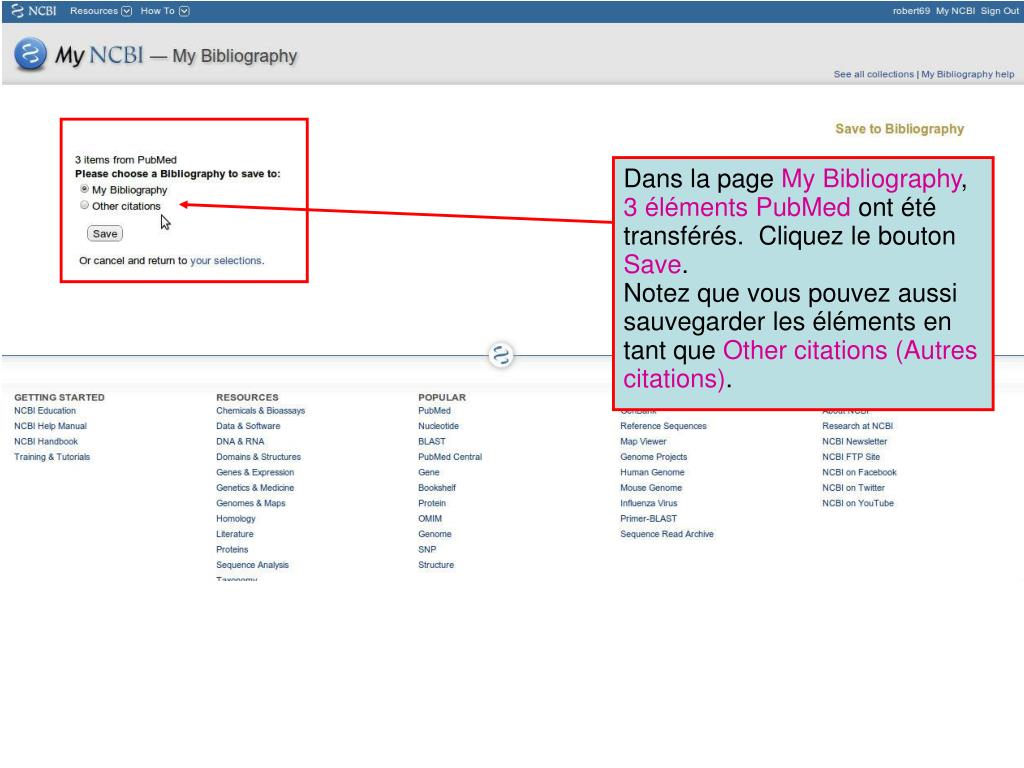1024x768 pixels.
Task: Open Mouse Genome link
Action: coord(651,488)
